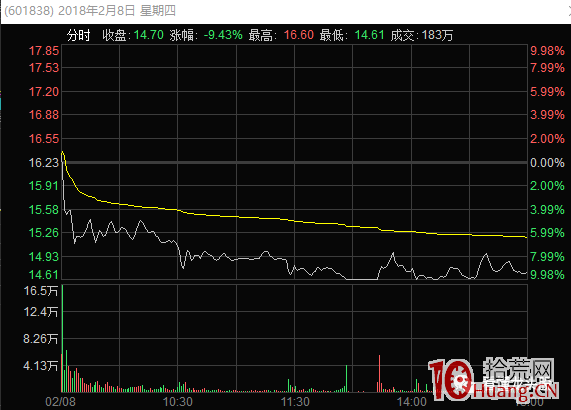
Task: Click the 最高 label in header
Action: [261, 35]
